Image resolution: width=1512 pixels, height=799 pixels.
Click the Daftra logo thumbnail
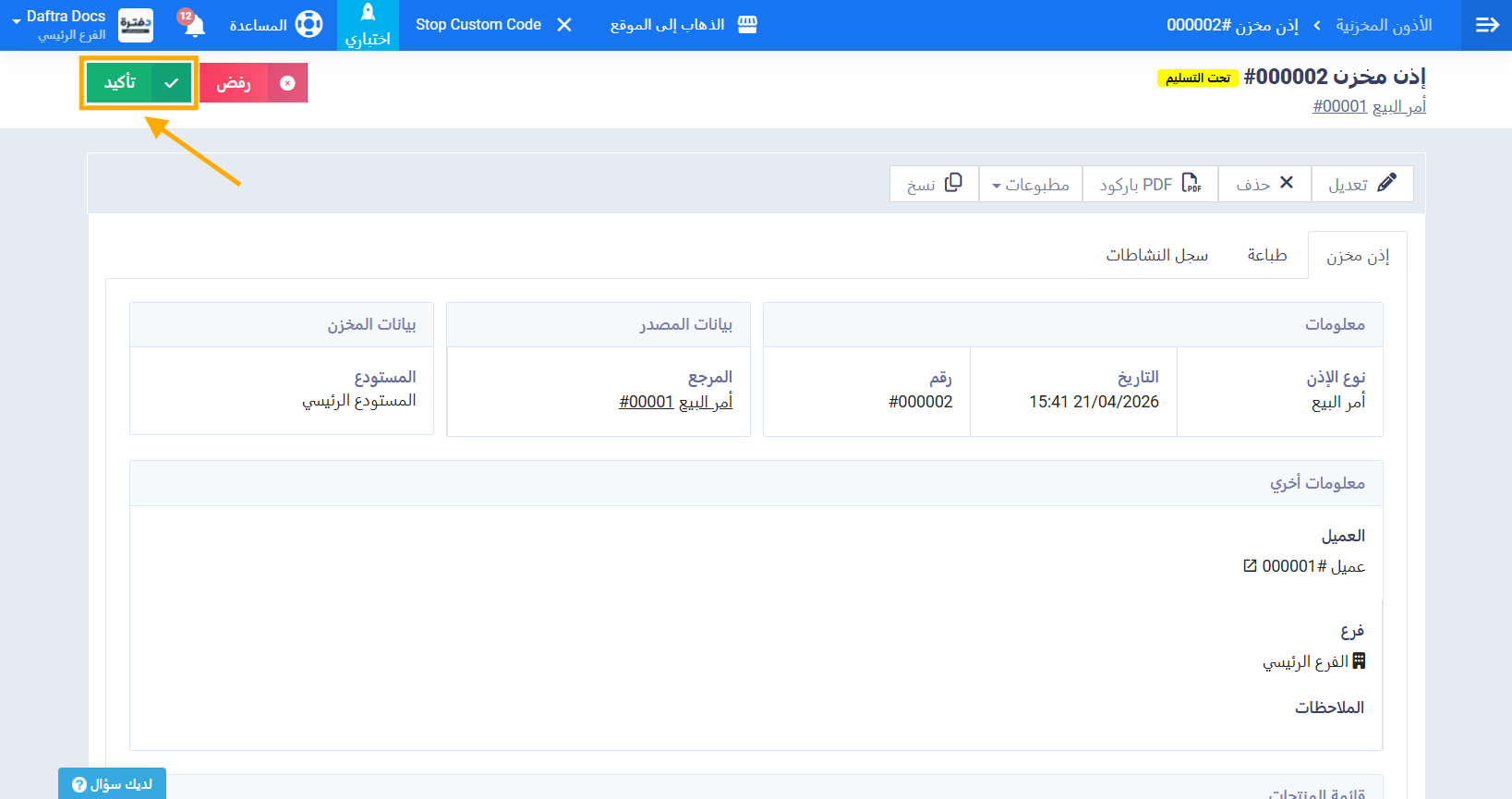click(136, 25)
